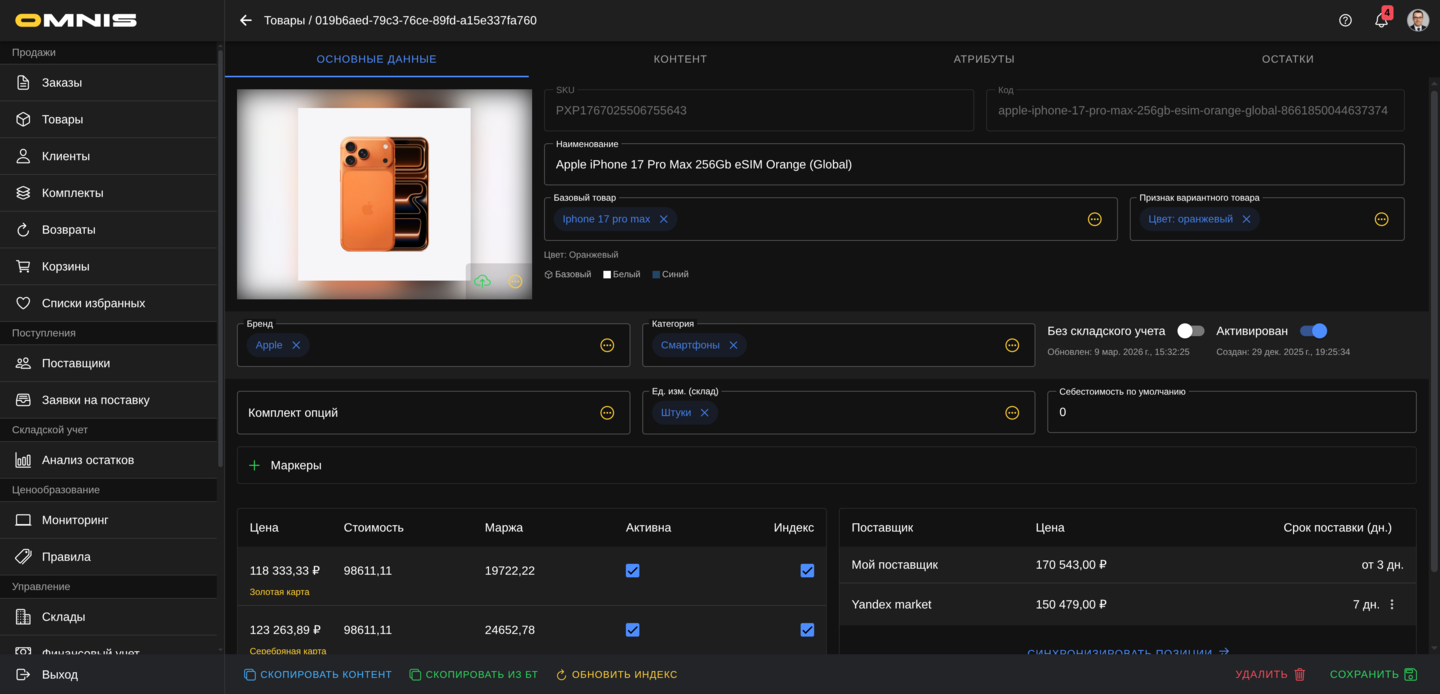Open the Комплект опций selector
Screen dimensions: 1440x694
tap(607, 413)
